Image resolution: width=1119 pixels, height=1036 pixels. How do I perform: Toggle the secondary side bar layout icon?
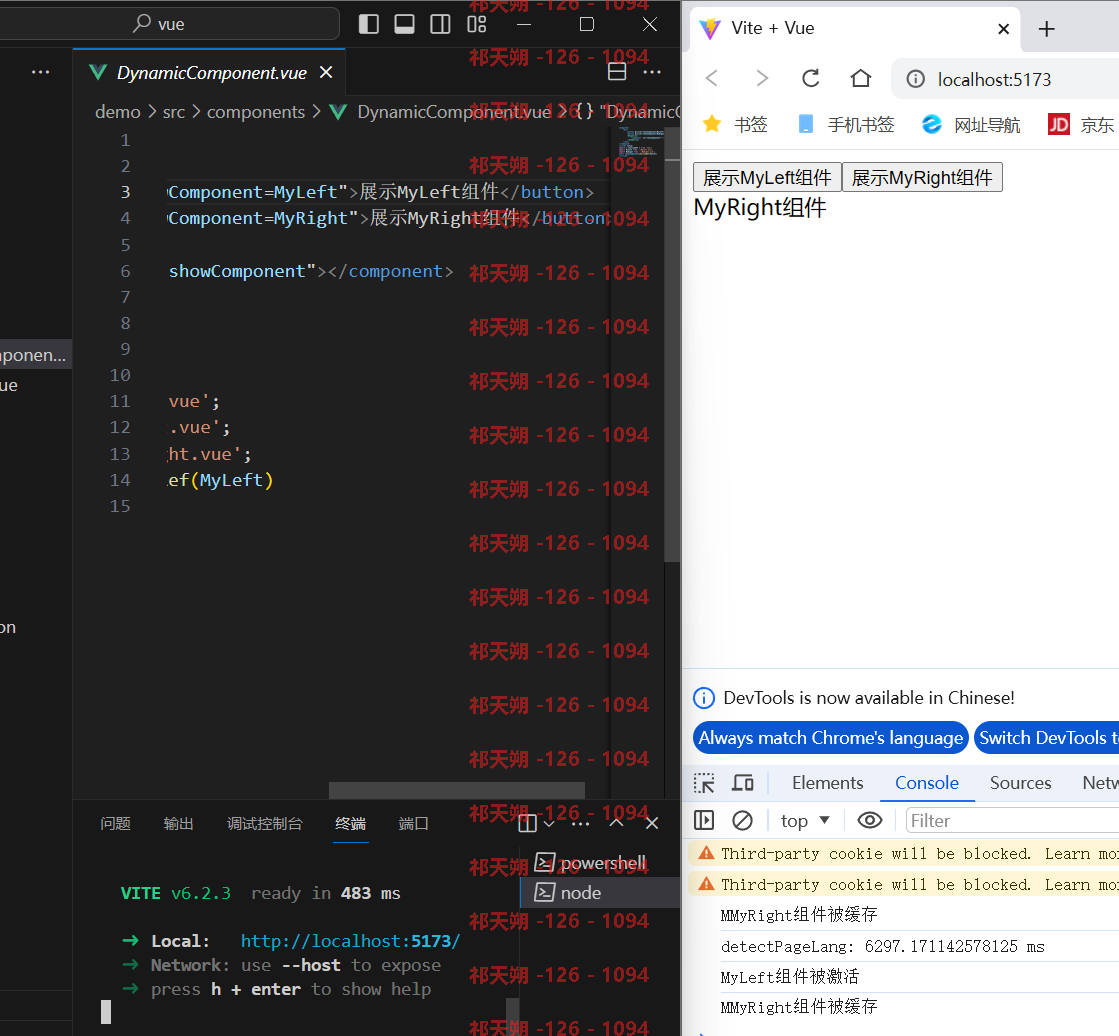[440, 24]
